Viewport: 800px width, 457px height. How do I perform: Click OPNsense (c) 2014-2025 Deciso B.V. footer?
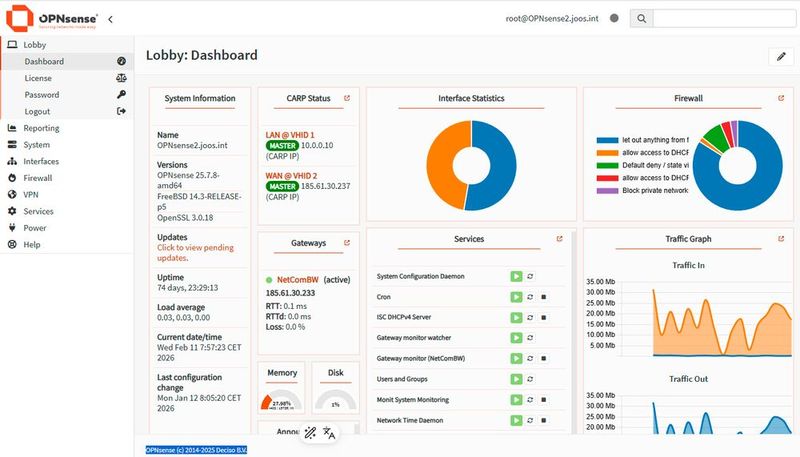click(196, 450)
